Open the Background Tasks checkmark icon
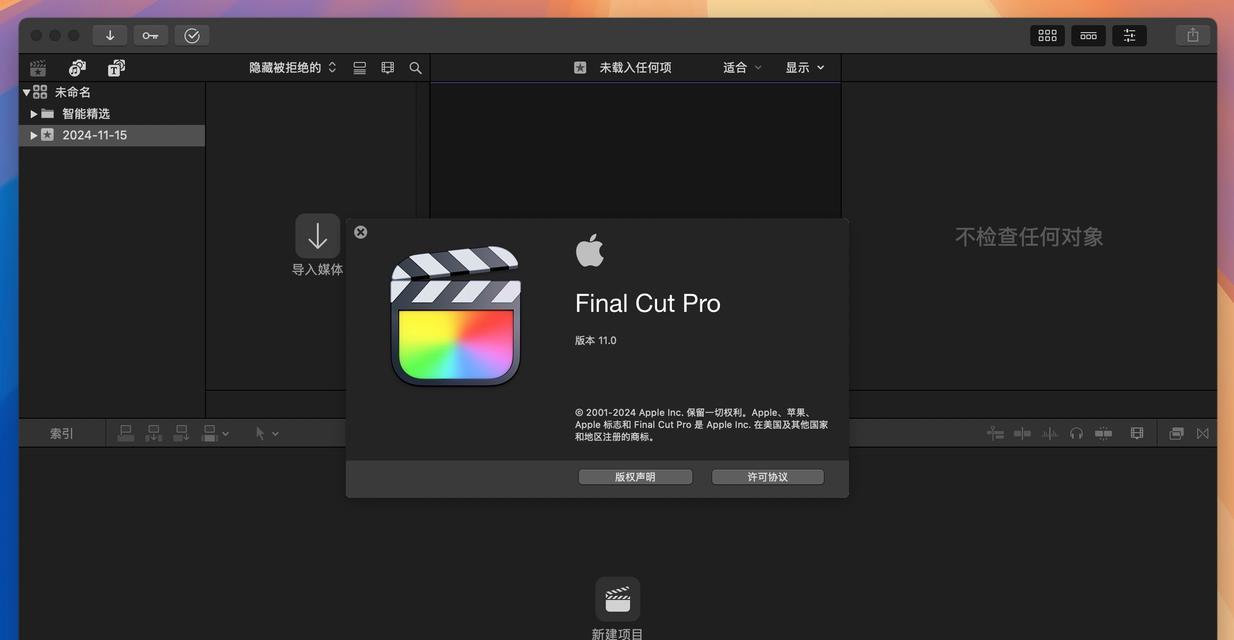 coord(192,35)
